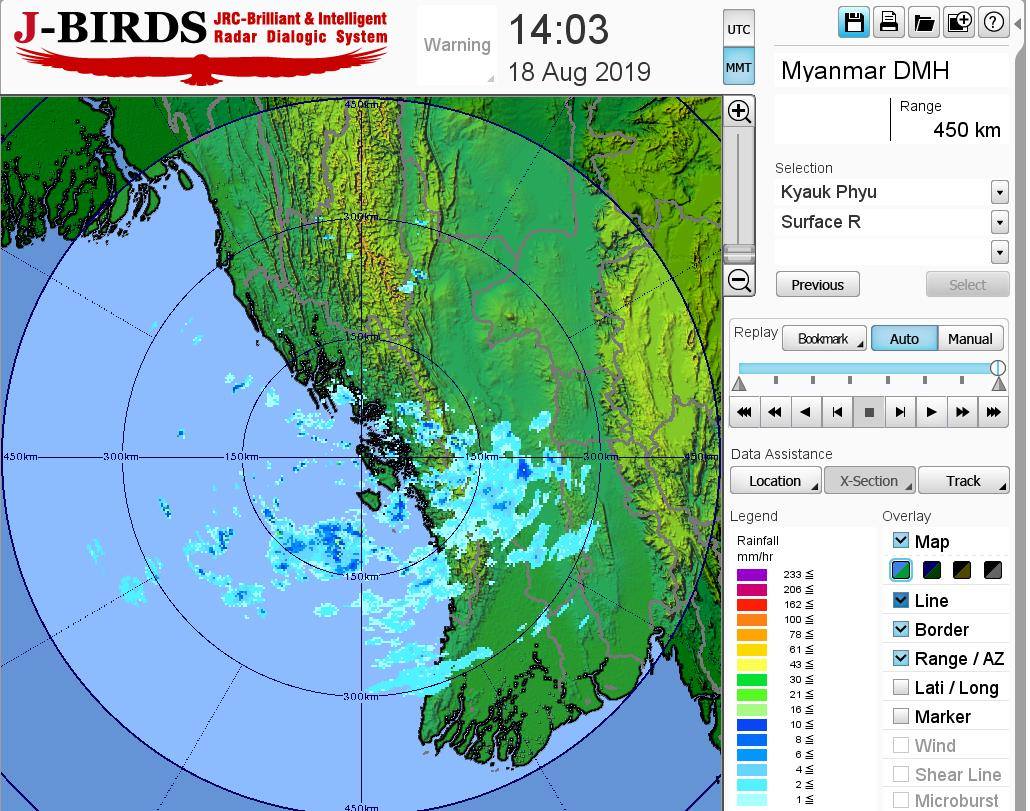
Task: Click the replay timeline slider handle
Action: [x=997, y=368]
